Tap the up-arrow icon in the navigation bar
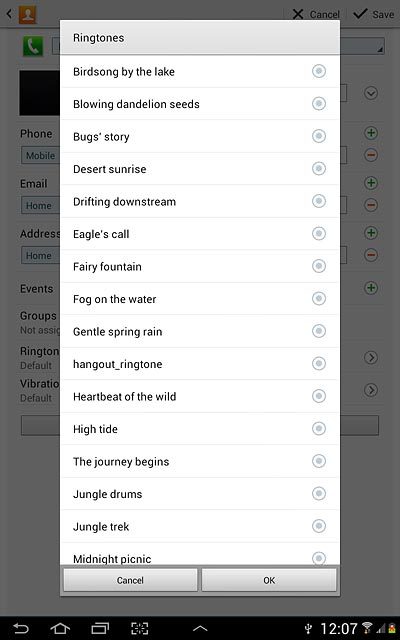 click(x=200, y=628)
